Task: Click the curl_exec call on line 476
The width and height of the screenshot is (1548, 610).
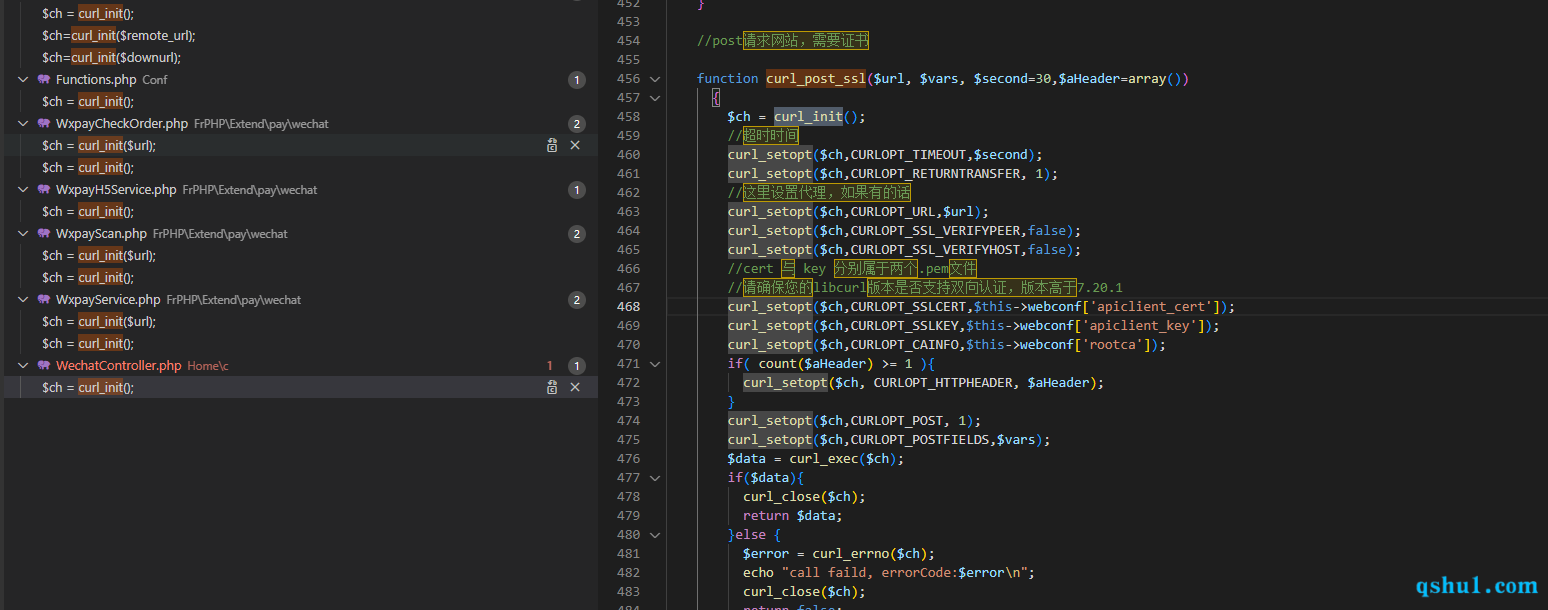Action: tap(824, 458)
